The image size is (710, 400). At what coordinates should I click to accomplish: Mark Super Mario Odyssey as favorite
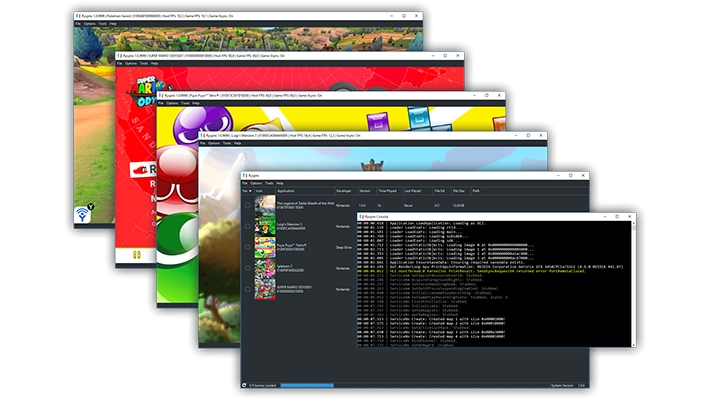247,289
